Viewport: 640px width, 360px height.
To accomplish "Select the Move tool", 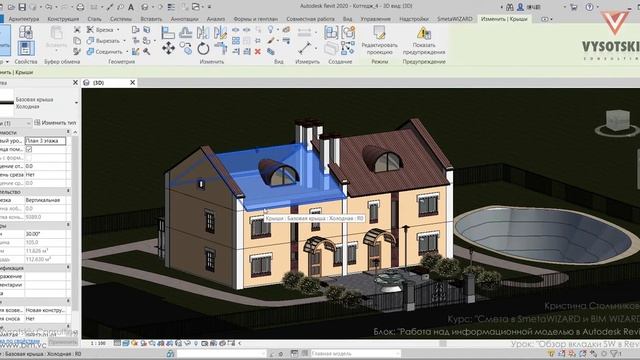I will pos(168,49).
